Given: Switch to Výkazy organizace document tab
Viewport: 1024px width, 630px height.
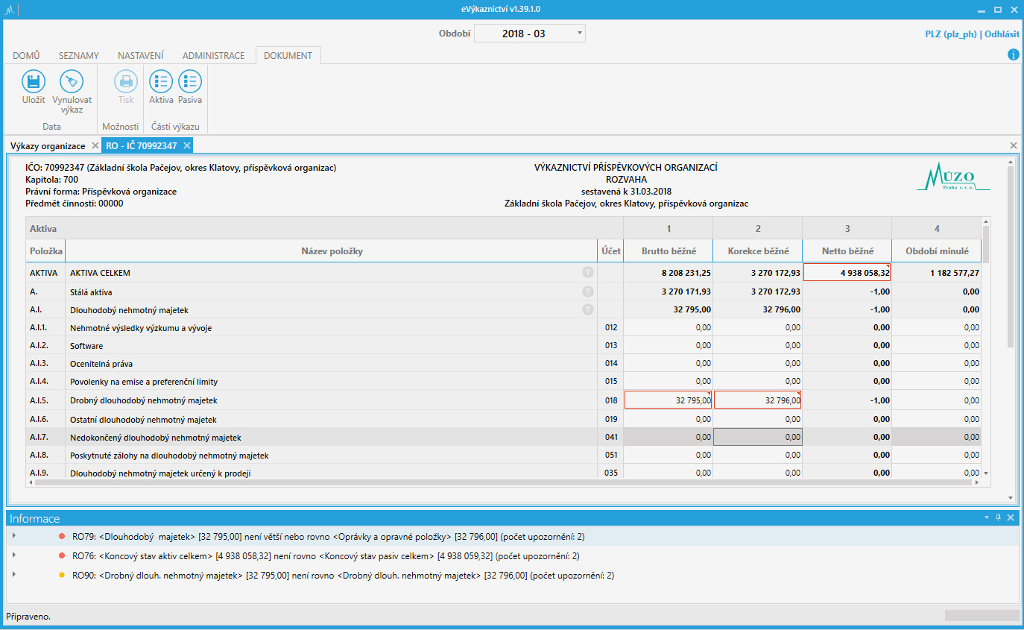Looking at the screenshot, I should (x=48, y=146).
